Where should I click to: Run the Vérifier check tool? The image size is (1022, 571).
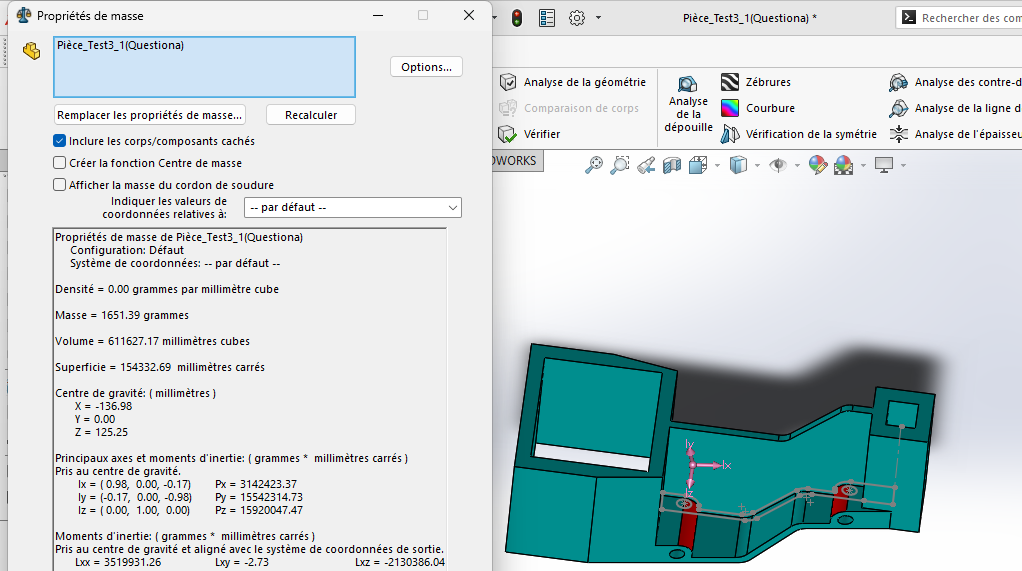point(508,134)
